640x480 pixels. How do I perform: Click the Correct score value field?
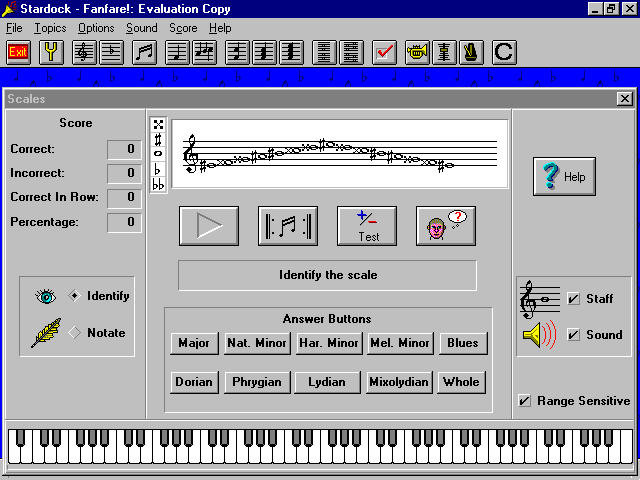(124, 149)
